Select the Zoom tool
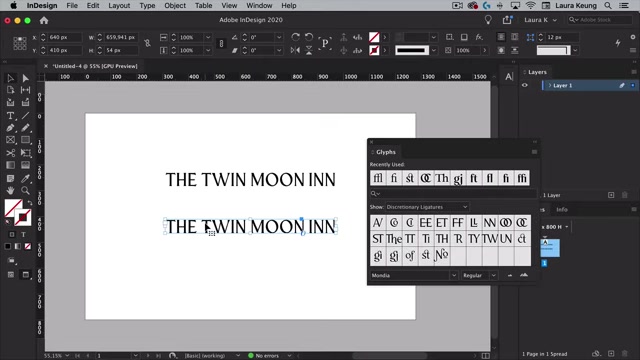The height and width of the screenshot is (360, 640). point(25,190)
